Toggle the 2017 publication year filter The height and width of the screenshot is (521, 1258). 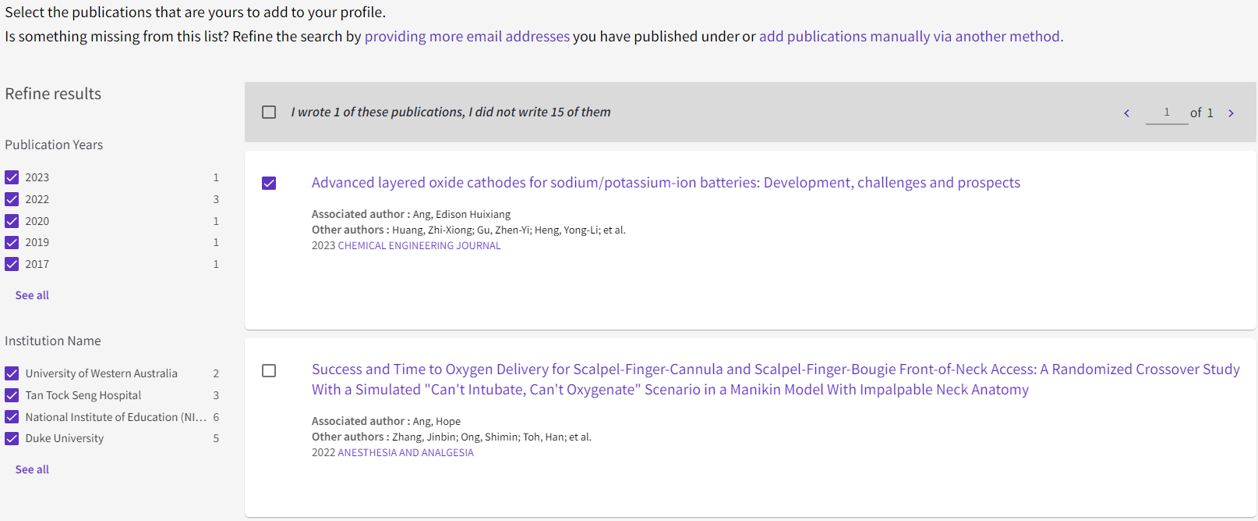point(12,264)
